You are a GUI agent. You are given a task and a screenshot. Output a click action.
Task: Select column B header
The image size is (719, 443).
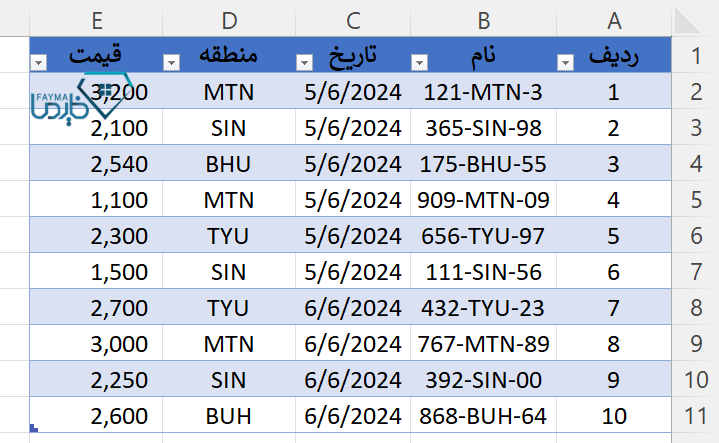coord(483,21)
